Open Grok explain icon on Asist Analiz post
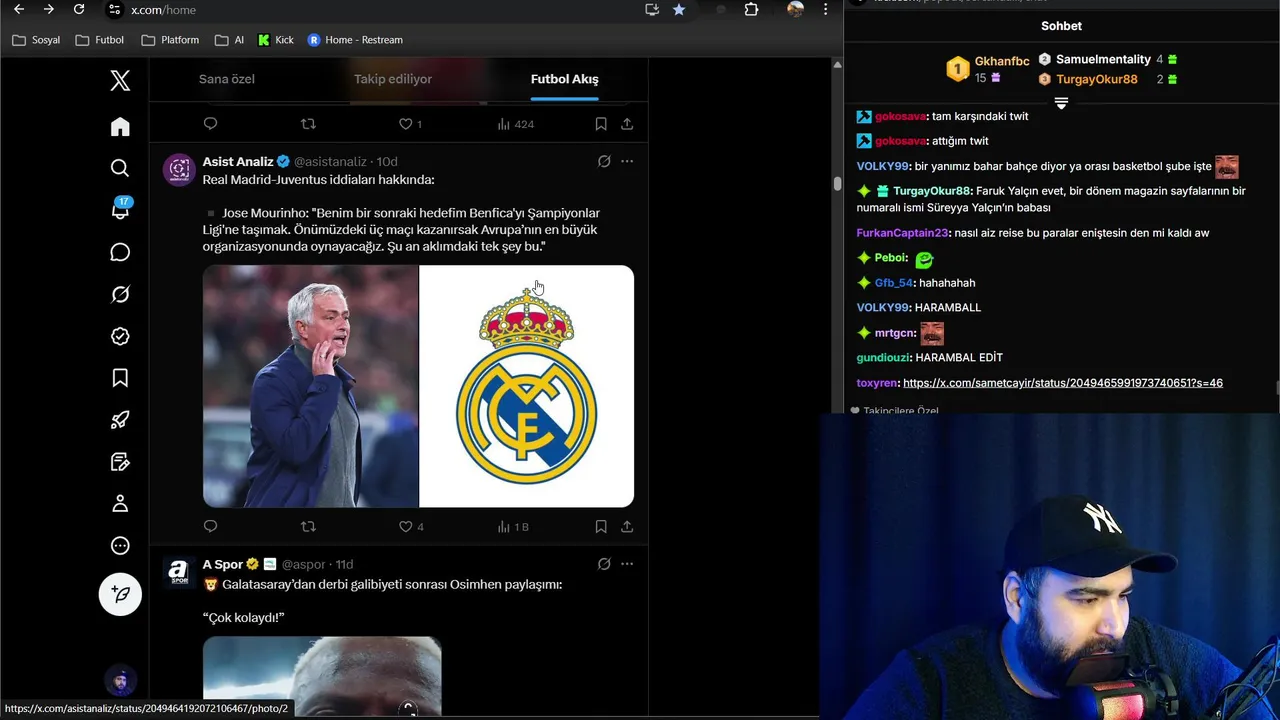1280x720 pixels. (604, 161)
